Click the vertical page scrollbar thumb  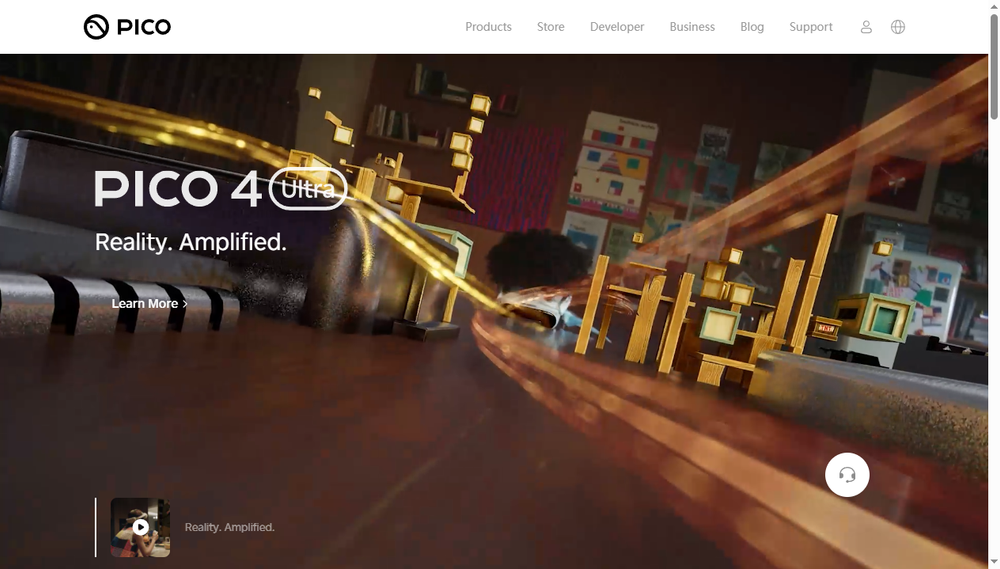tap(994, 66)
